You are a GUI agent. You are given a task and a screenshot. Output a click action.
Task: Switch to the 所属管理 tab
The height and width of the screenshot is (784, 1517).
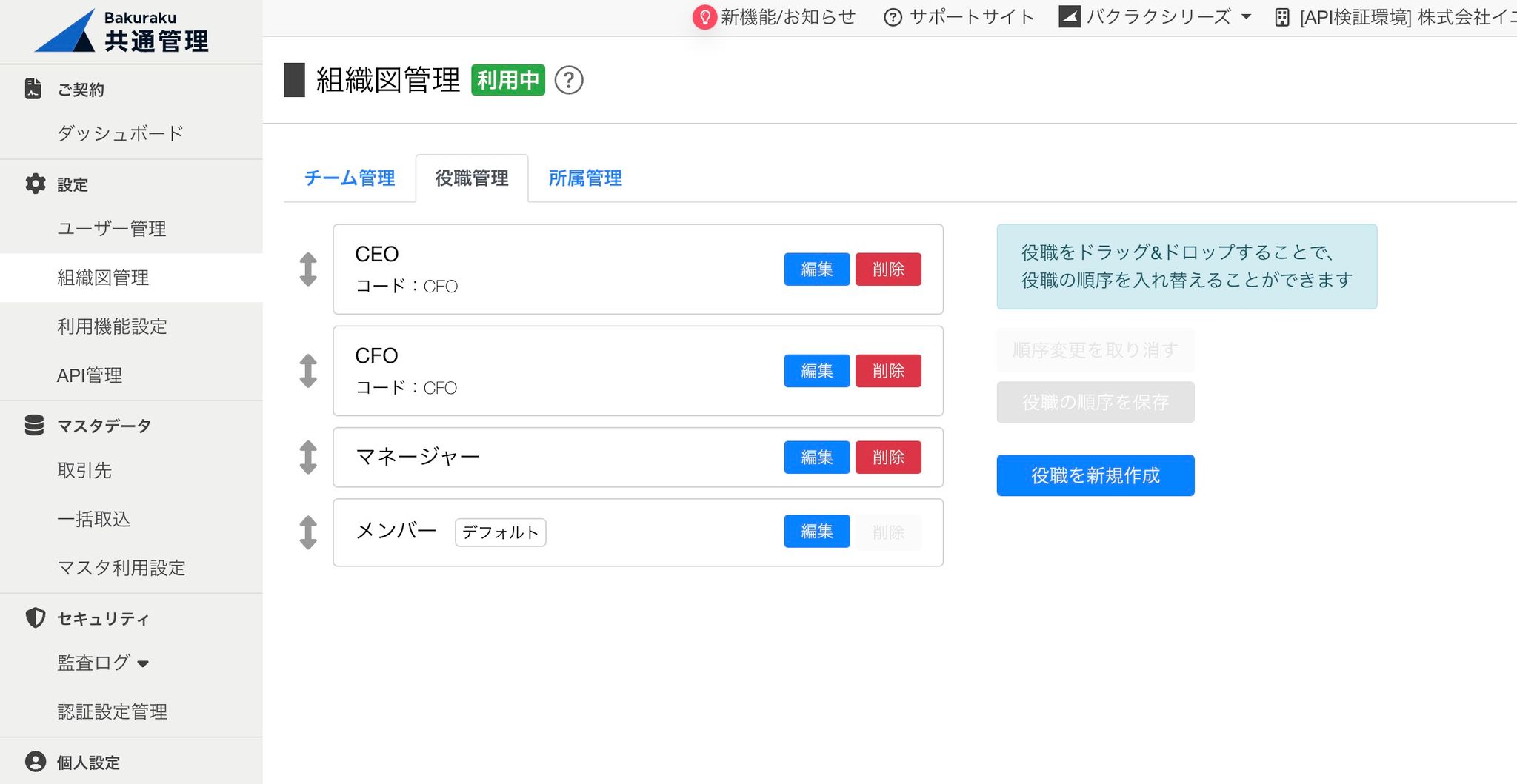point(584,178)
